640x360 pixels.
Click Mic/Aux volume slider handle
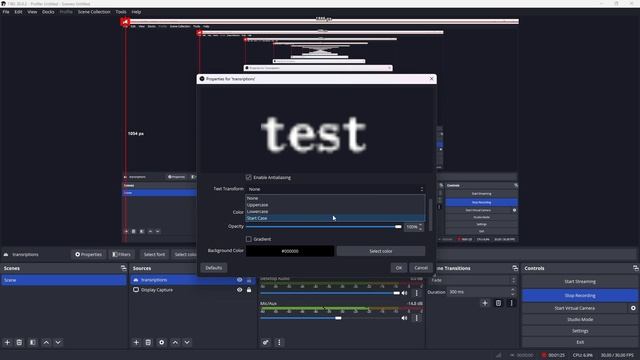(x=338, y=318)
